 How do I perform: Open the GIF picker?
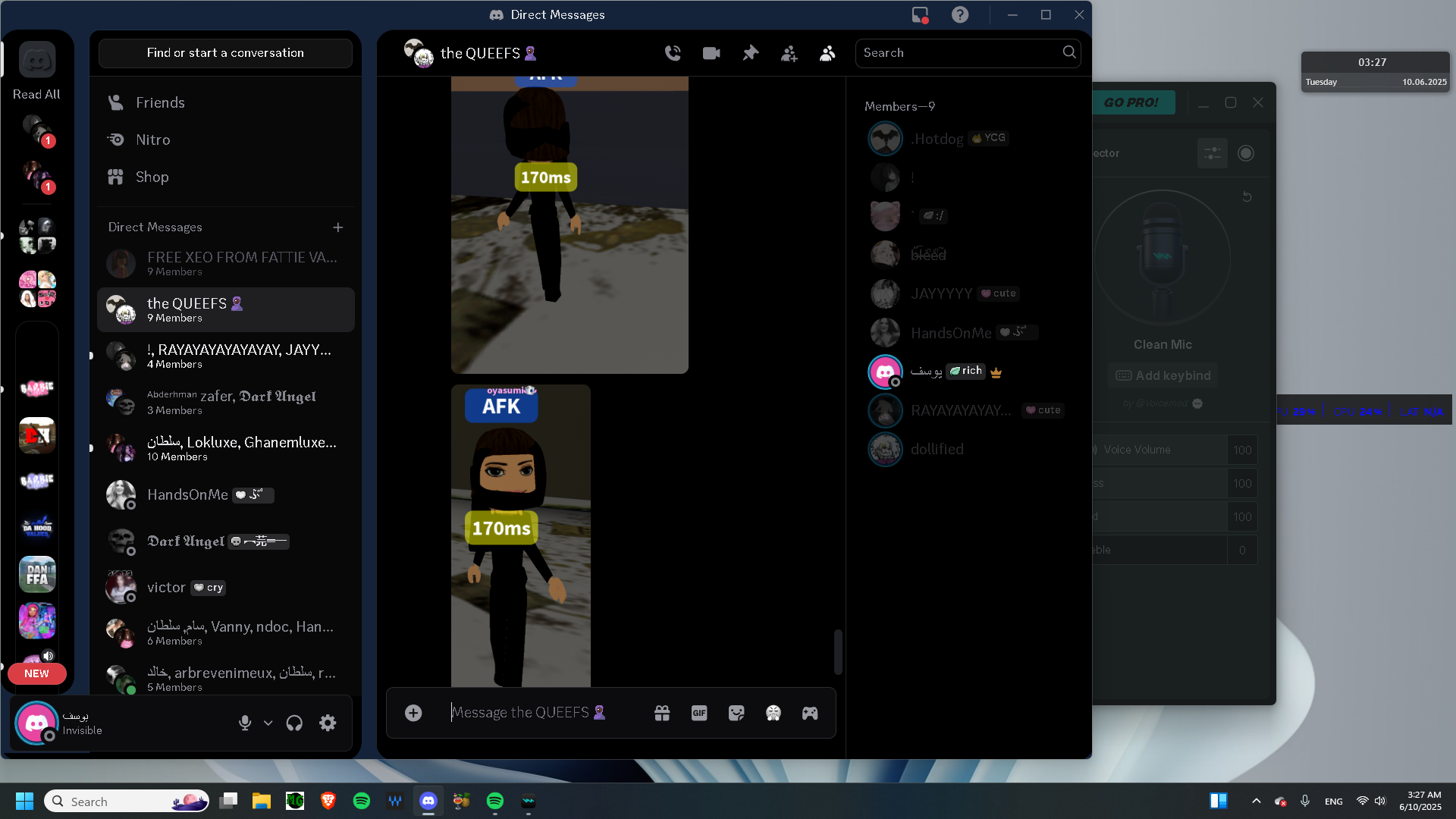(x=699, y=713)
